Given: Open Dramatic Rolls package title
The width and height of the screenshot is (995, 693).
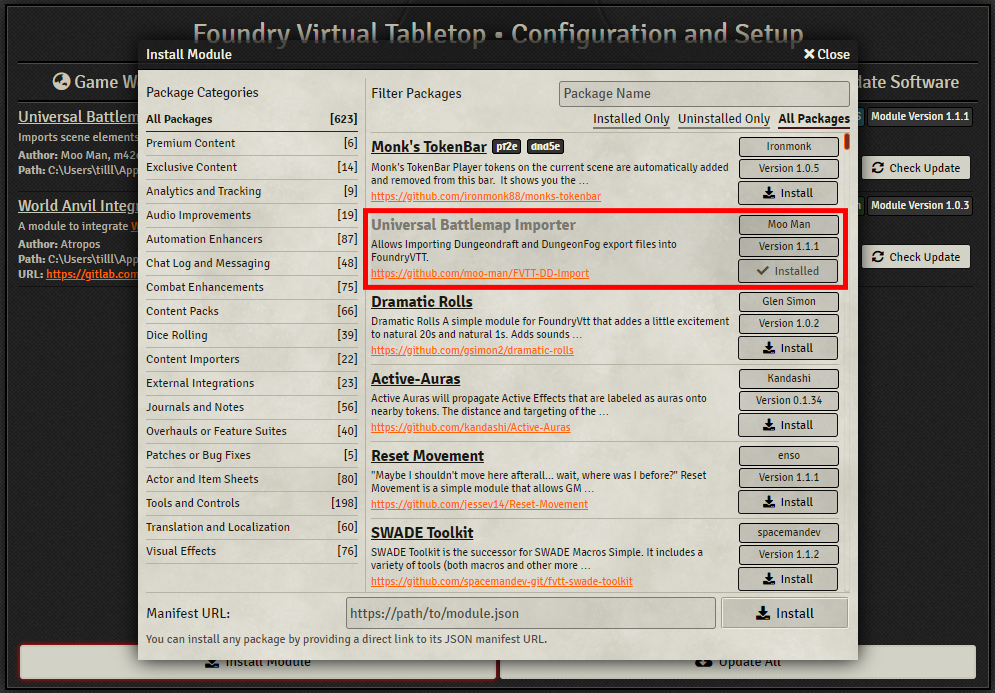Looking at the screenshot, I should point(422,301).
